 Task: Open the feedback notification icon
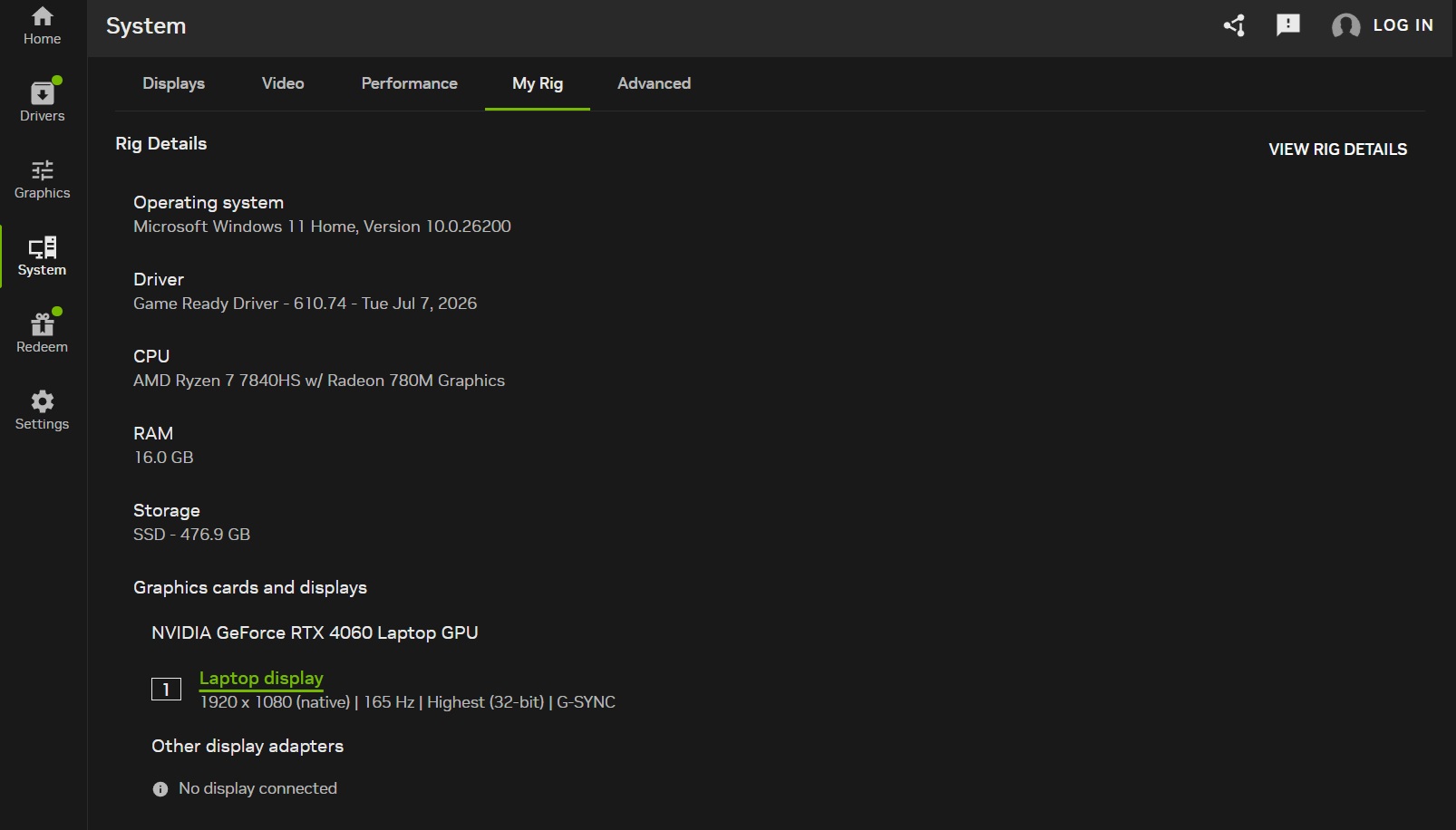coord(1287,25)
